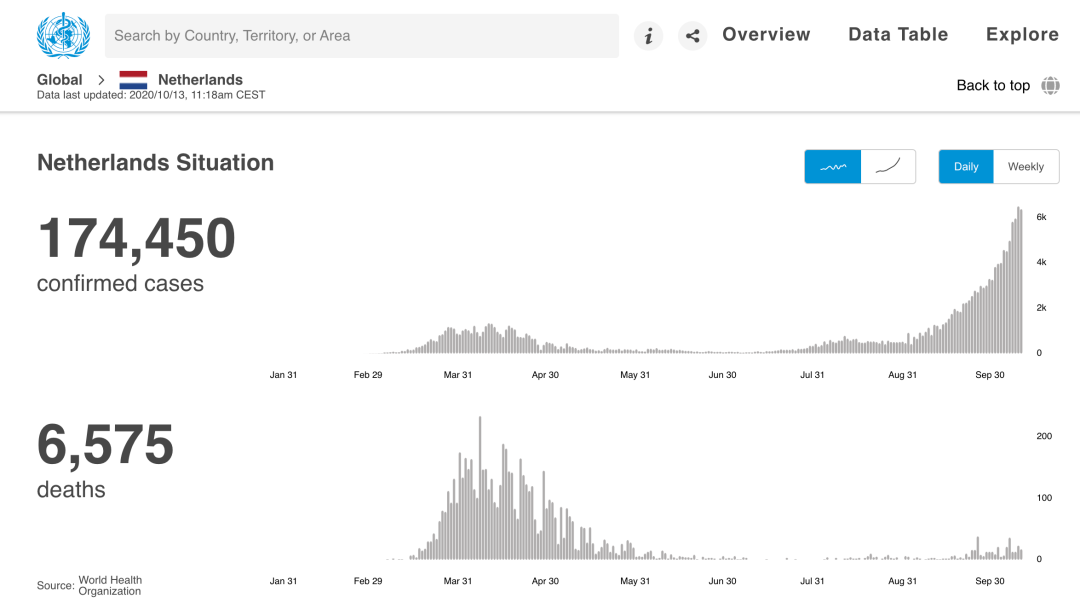Click the highest cases bar in October

(x=1018, y=280)
